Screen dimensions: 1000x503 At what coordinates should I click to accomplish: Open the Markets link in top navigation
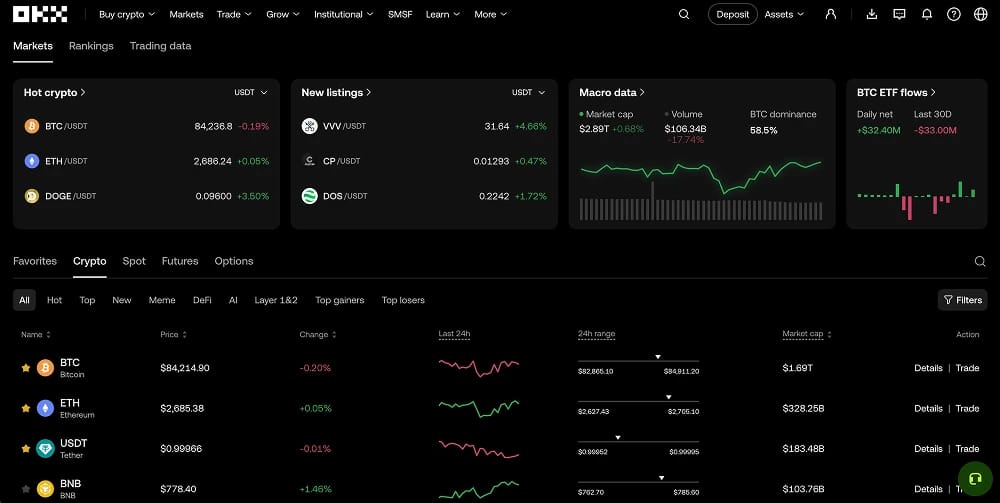click(186, 14)
